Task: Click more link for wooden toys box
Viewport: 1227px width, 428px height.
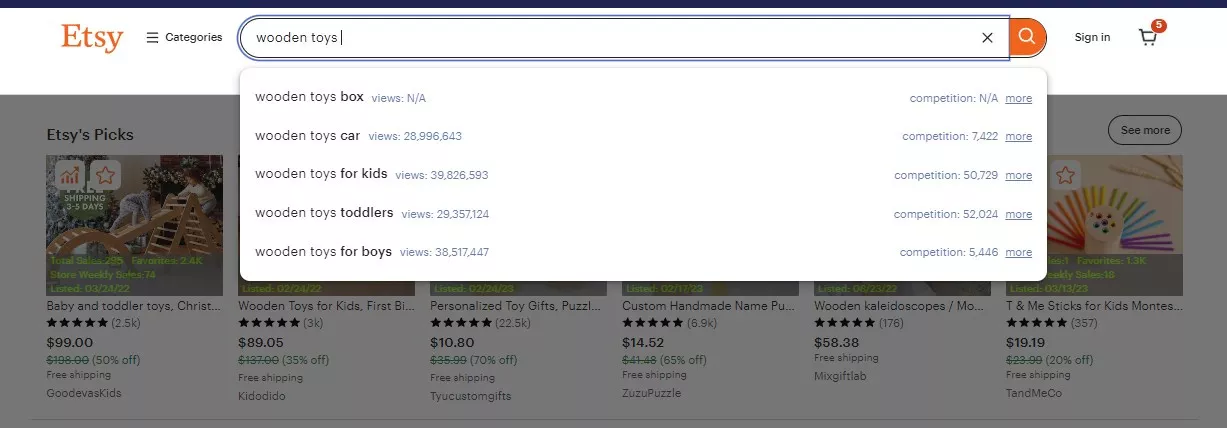Action: pyautogui.click(x=1018, y=98)
